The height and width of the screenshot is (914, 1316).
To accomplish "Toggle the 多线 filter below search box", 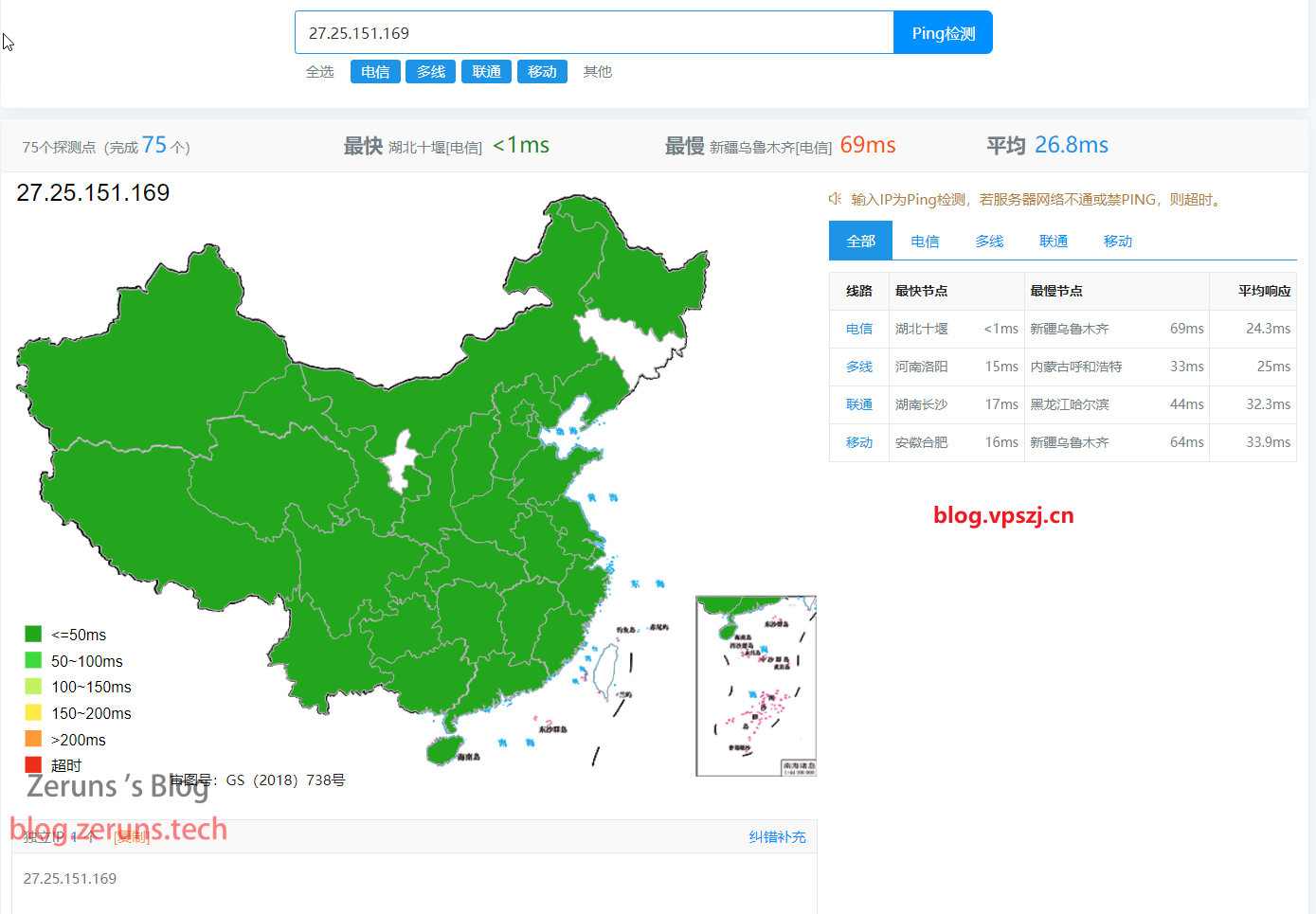I will point(431,72).
